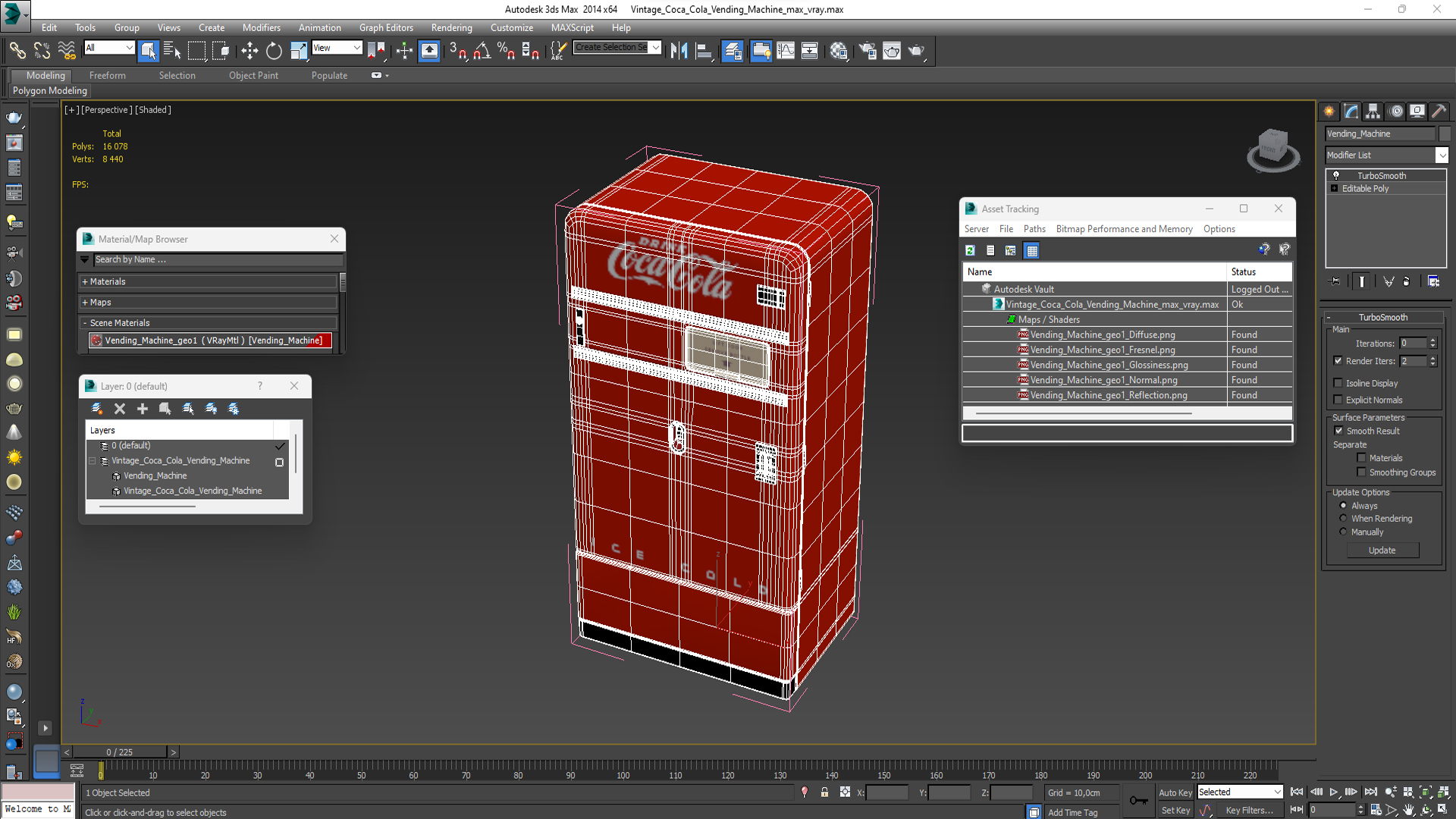Open the Utilities command panel hammer tab
Screen dimensions: 1456x819
click(x=1439, y=111)
